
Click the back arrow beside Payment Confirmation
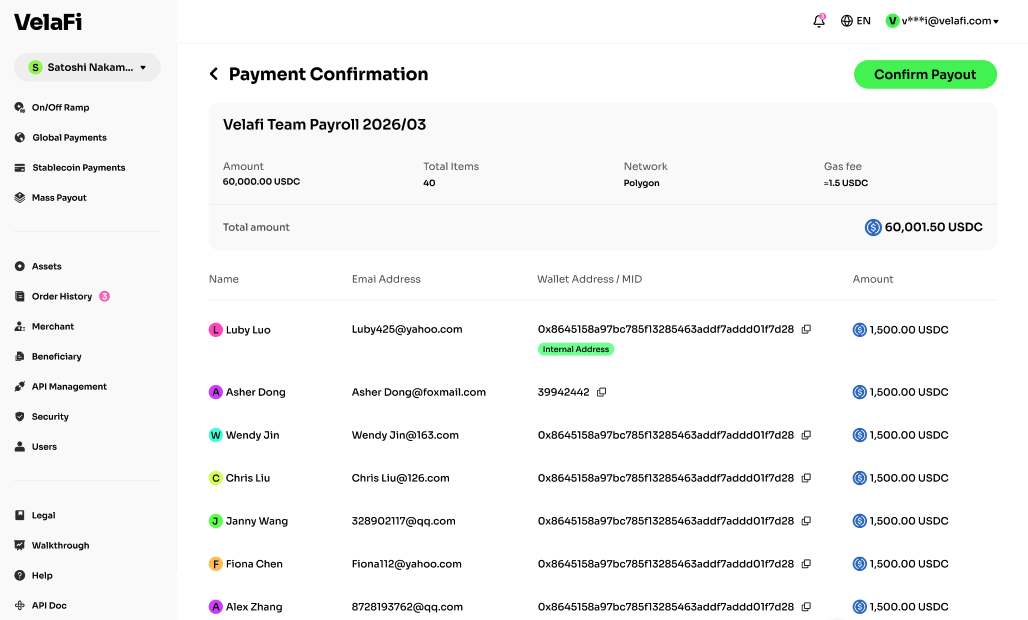click(x=214, y=74)
